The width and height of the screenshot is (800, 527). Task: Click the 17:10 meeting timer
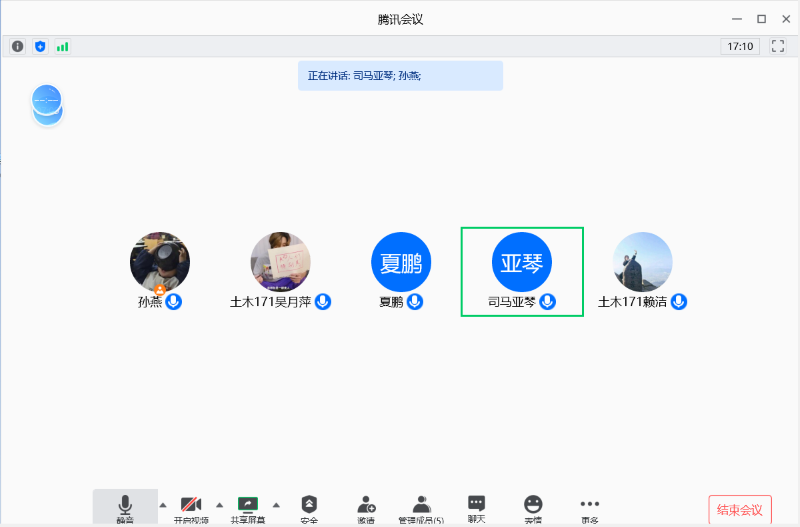pyautogui.click(x=740, y=46)
